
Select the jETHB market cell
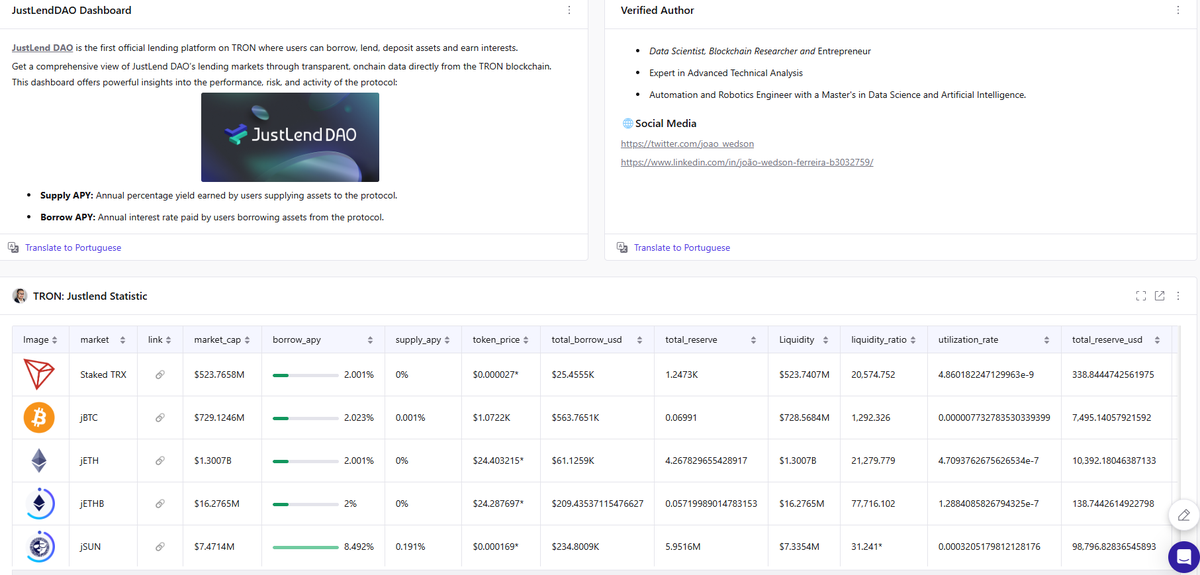click(x=103, y=504)
